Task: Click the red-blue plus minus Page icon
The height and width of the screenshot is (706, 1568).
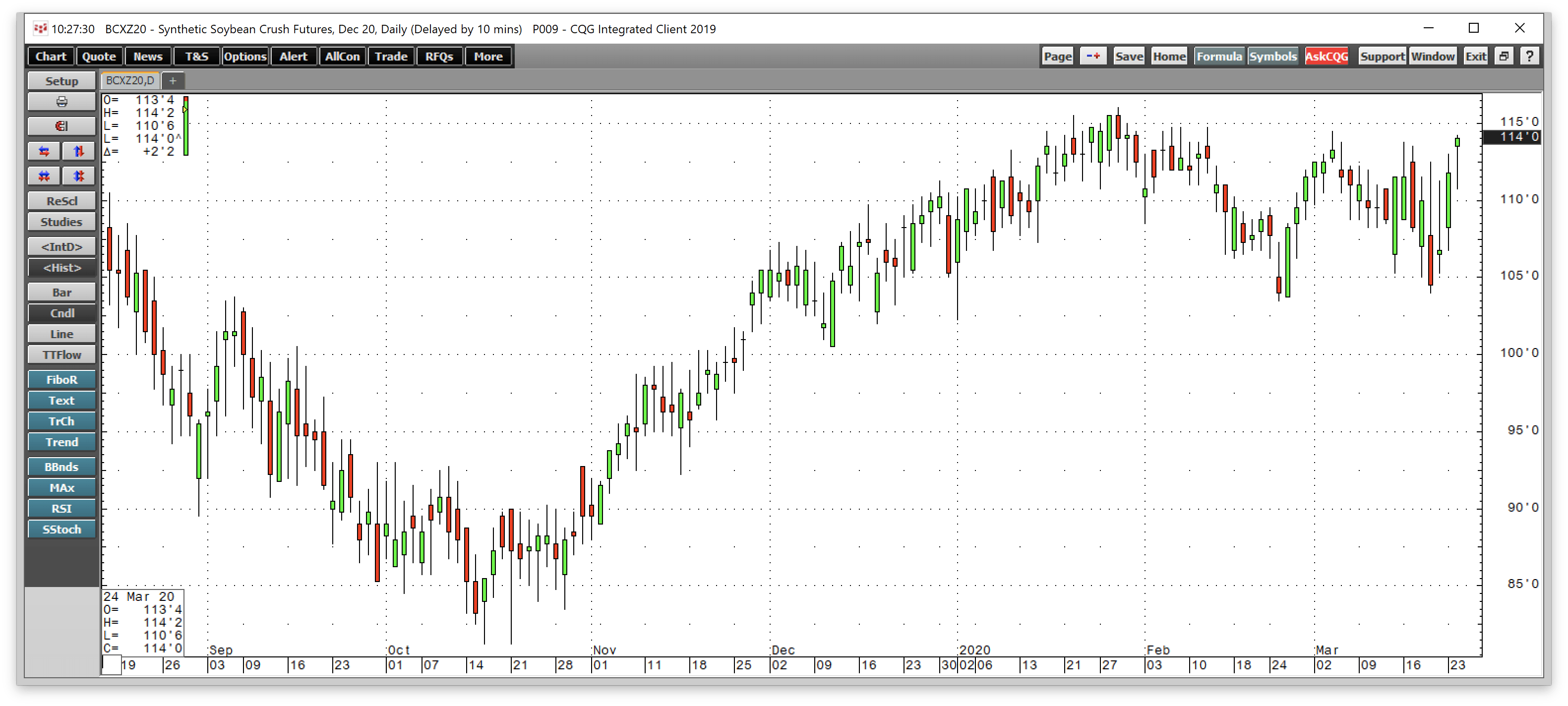Action: click(1093, 56)
